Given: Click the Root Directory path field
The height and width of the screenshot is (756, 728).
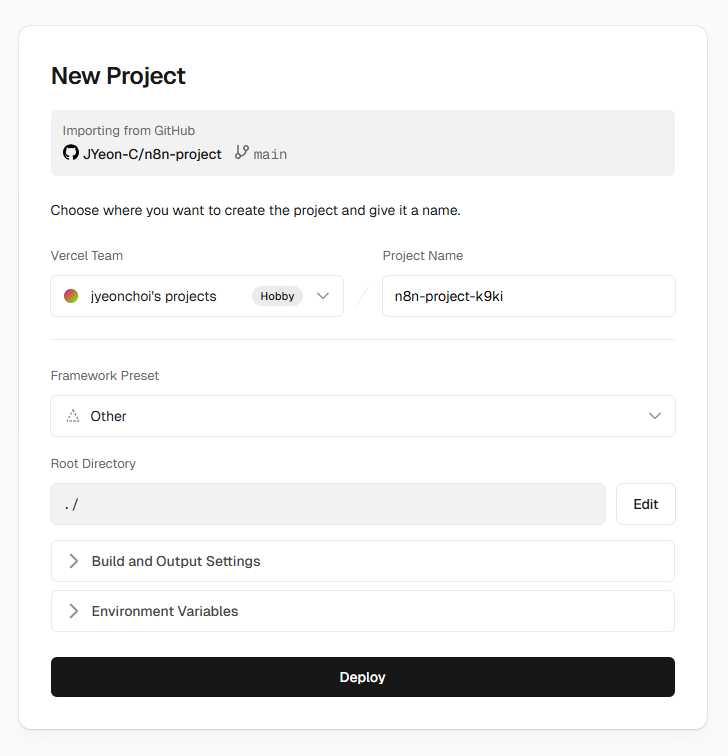Looking at the screenshot, I should point(328,504).
